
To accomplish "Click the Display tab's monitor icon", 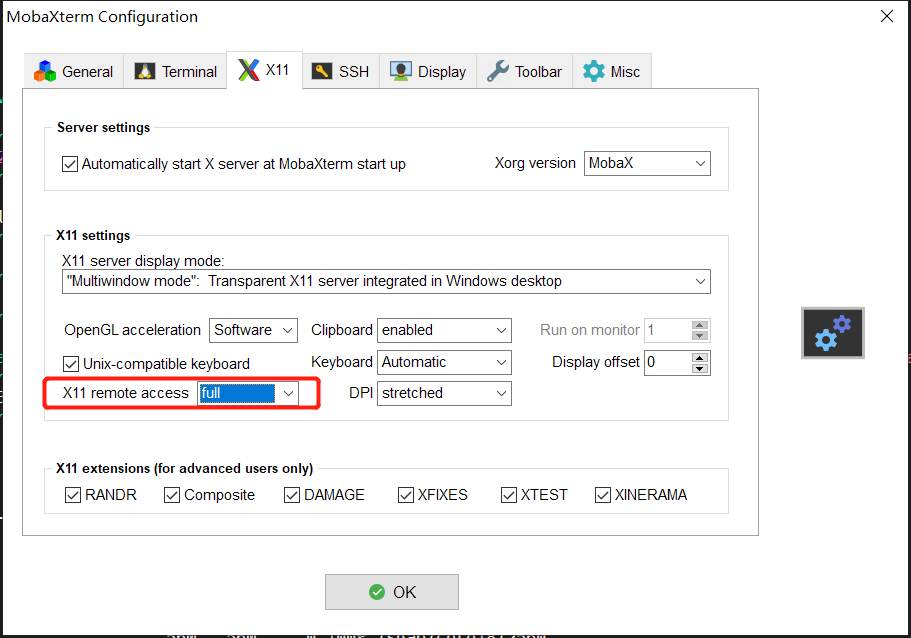I will [399, 71].
